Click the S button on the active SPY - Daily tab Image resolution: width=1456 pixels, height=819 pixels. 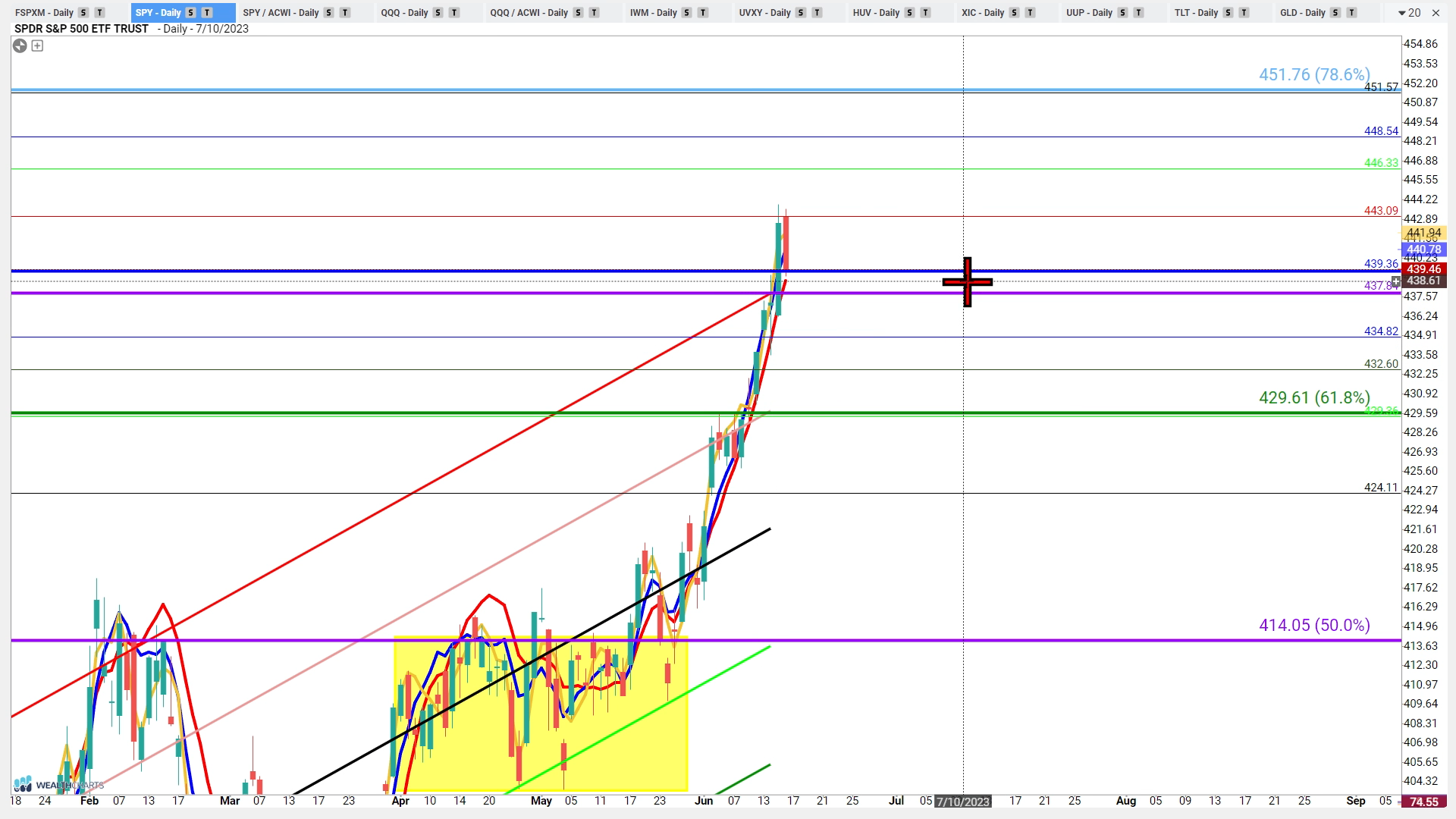(x=191, y=13)
